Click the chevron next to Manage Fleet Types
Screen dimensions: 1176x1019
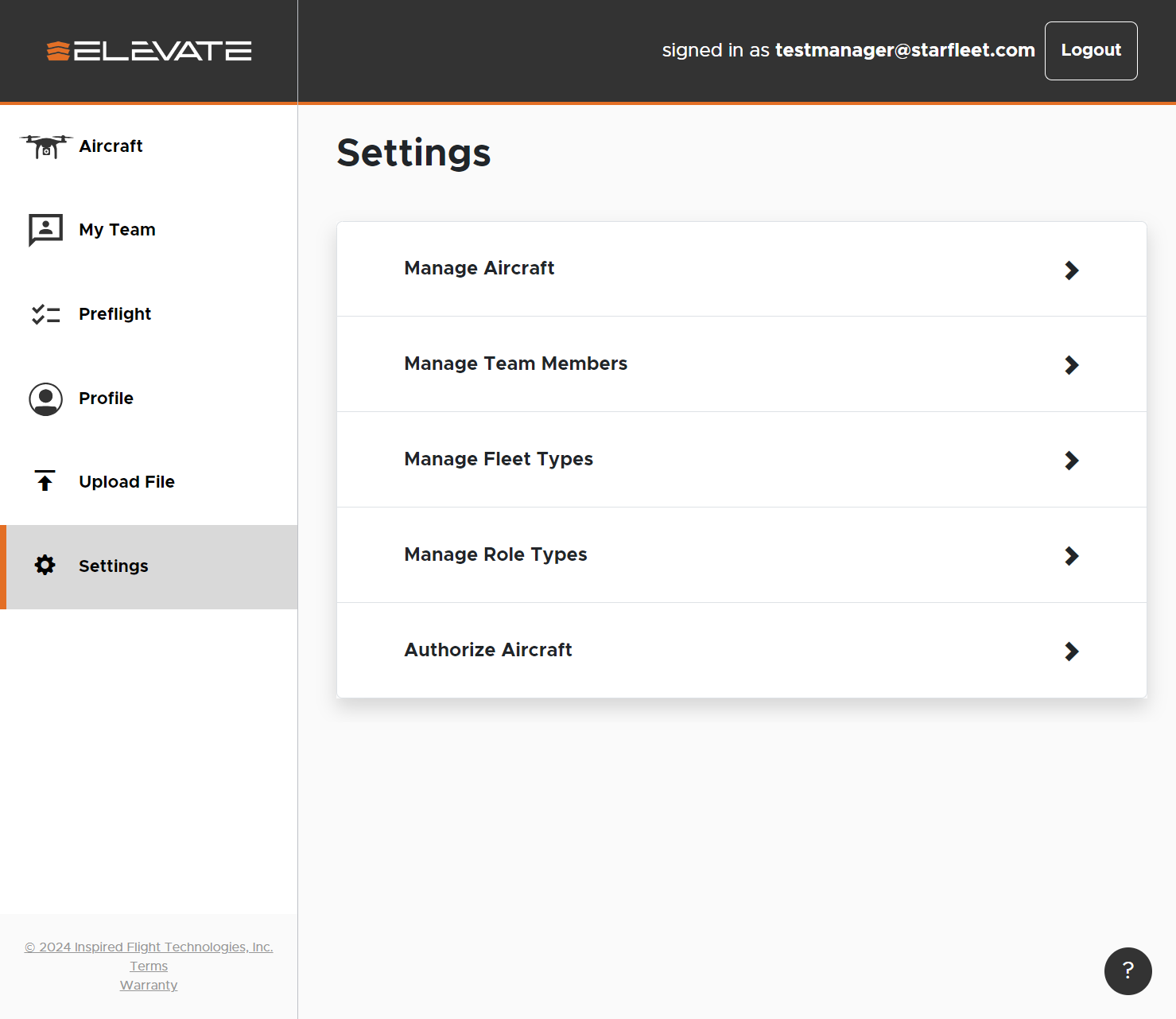tap(1071, 461)
